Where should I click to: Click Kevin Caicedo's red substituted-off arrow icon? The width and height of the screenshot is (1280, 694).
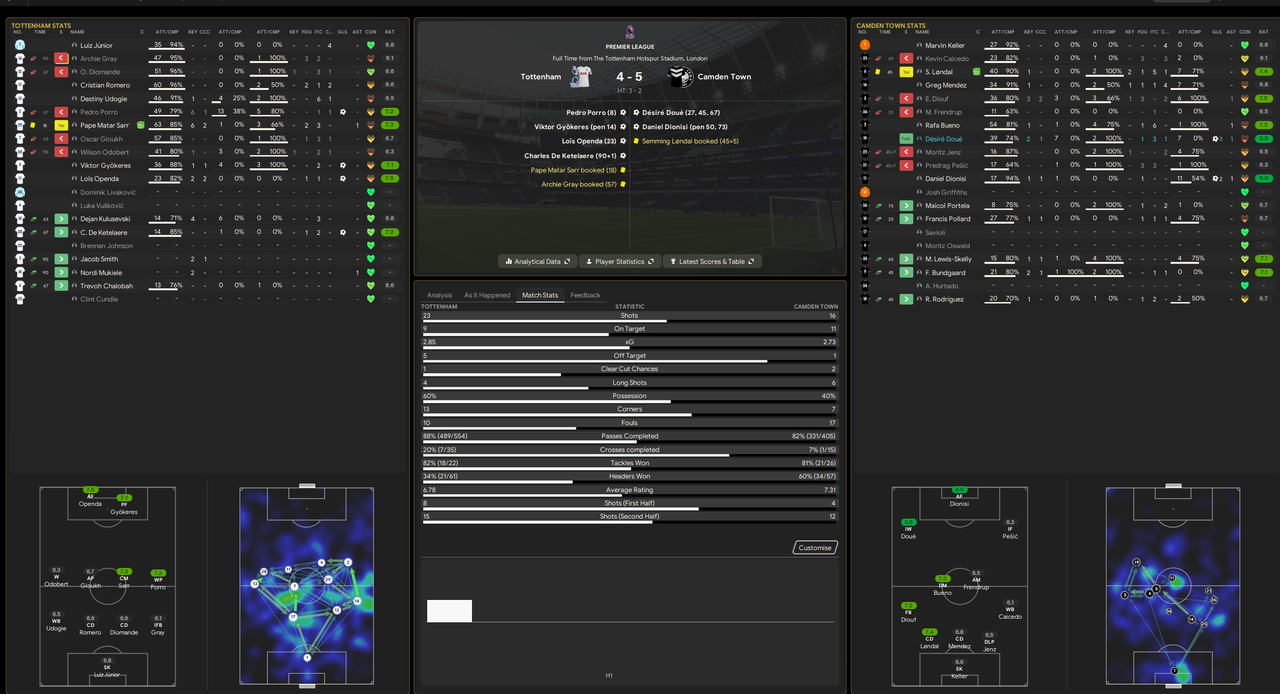point(906,58)
